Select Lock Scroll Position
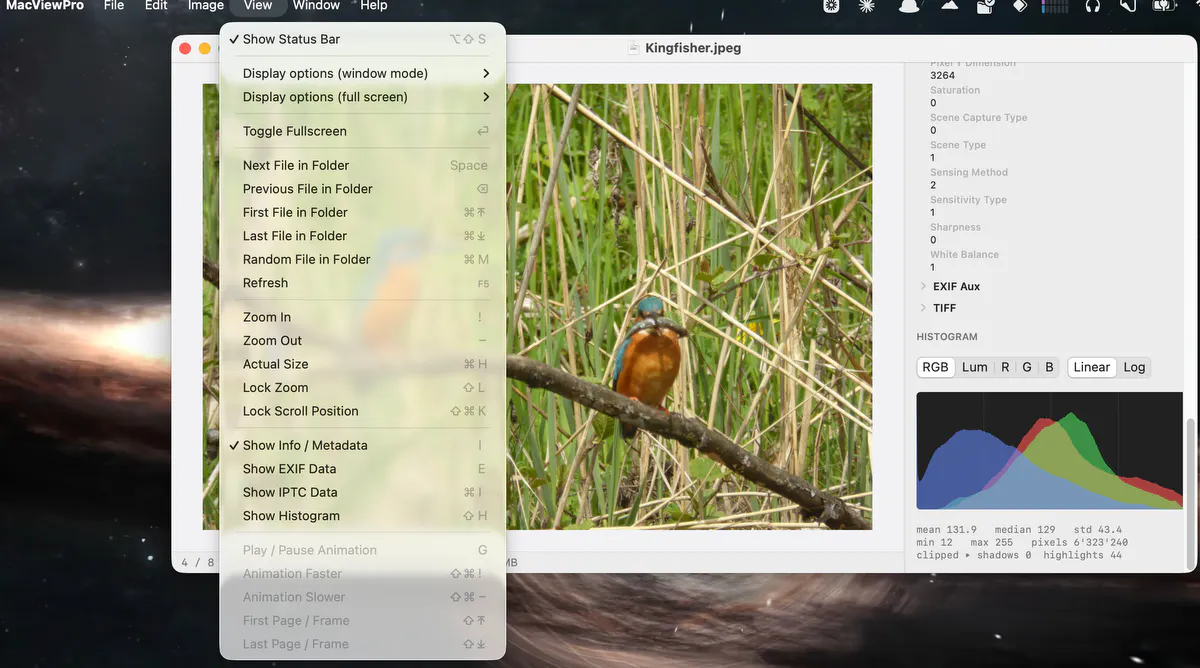The width and height of the screenshot is (1200, 668). (x=363, y=411)
